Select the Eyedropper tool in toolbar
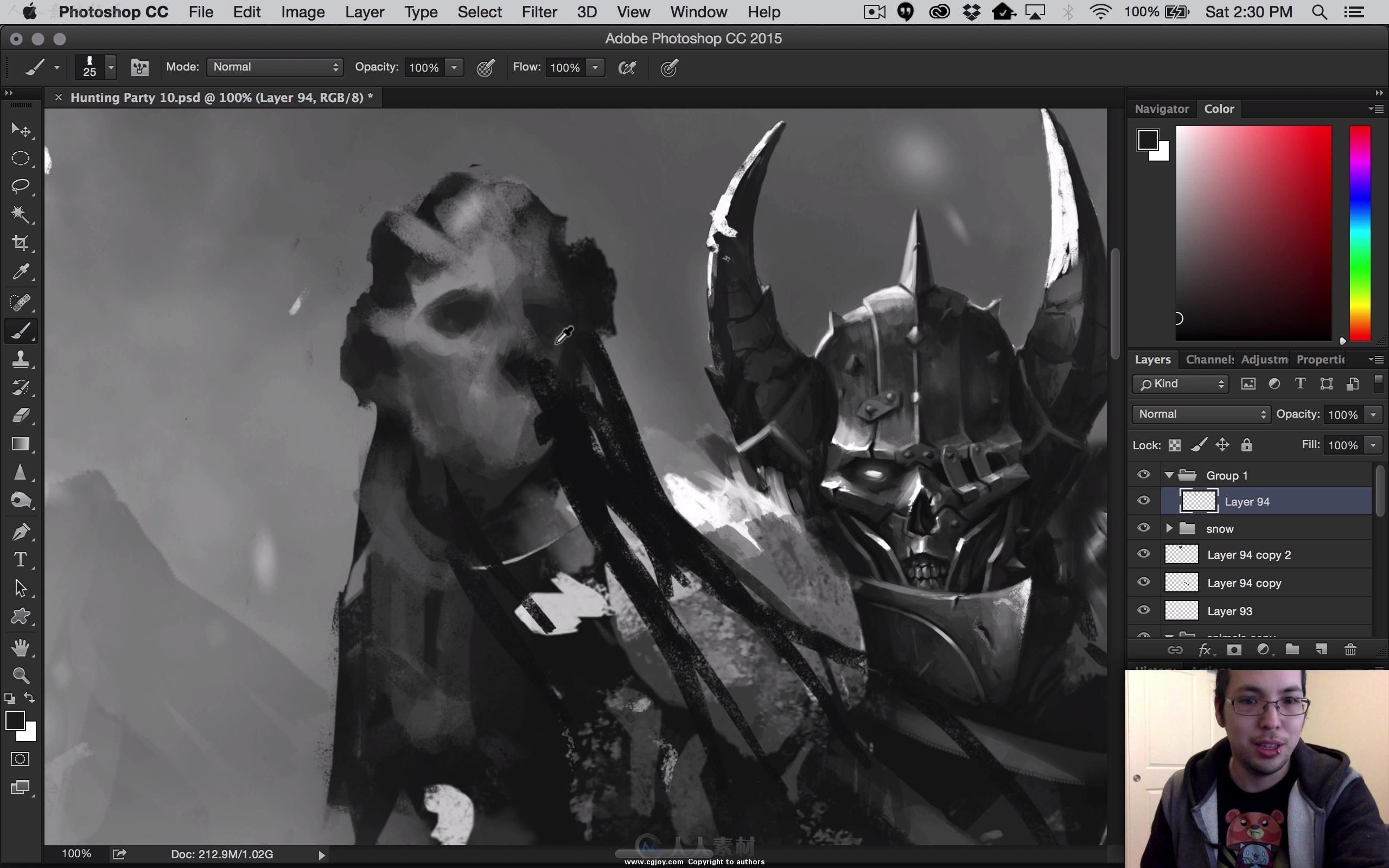The height and width of the screenshot is (868, 1389). coord(21,272)
